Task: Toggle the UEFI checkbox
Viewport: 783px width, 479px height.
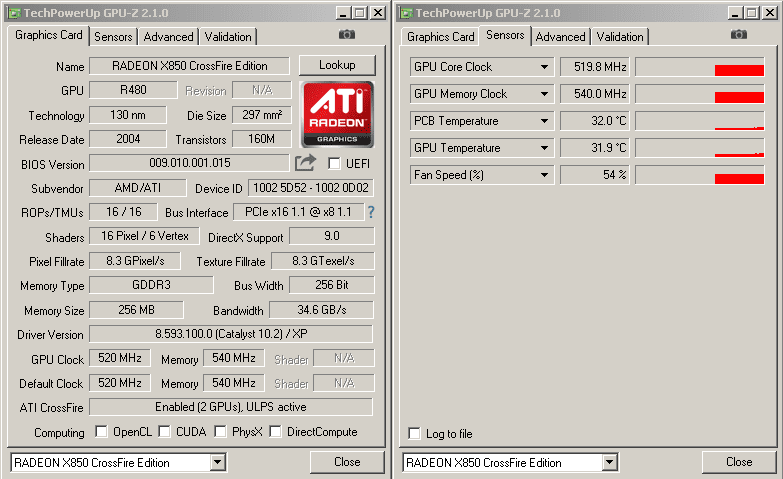Action: (x=334, y=163)
